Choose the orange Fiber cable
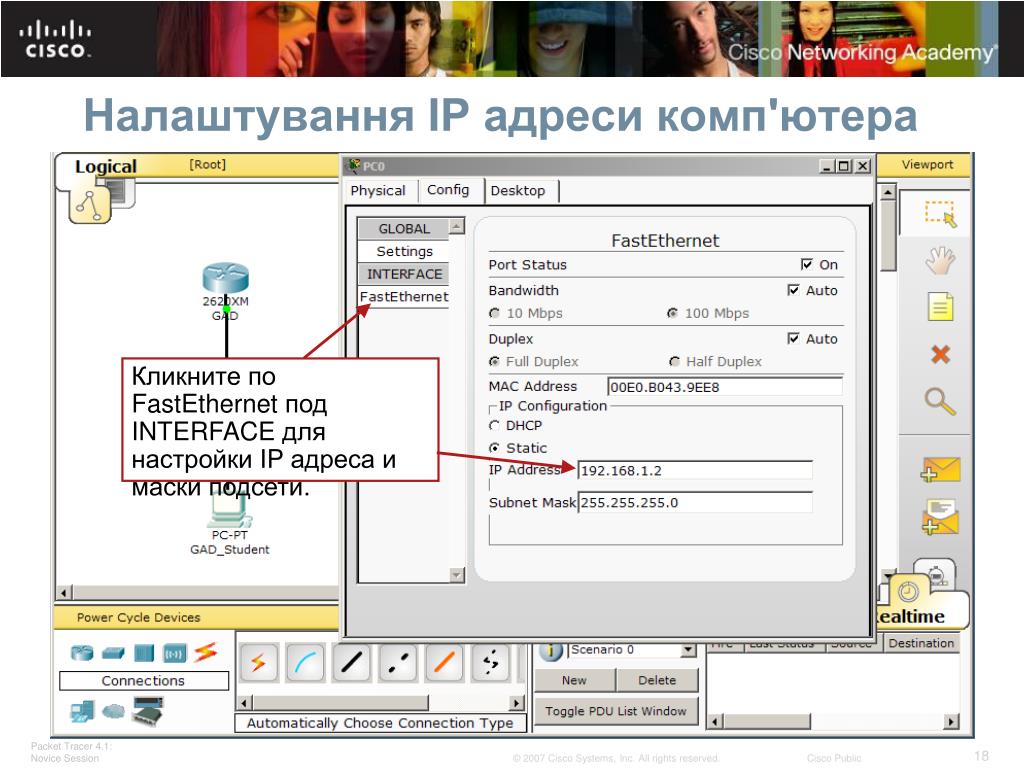The image size is (1024, 768). 444,663
